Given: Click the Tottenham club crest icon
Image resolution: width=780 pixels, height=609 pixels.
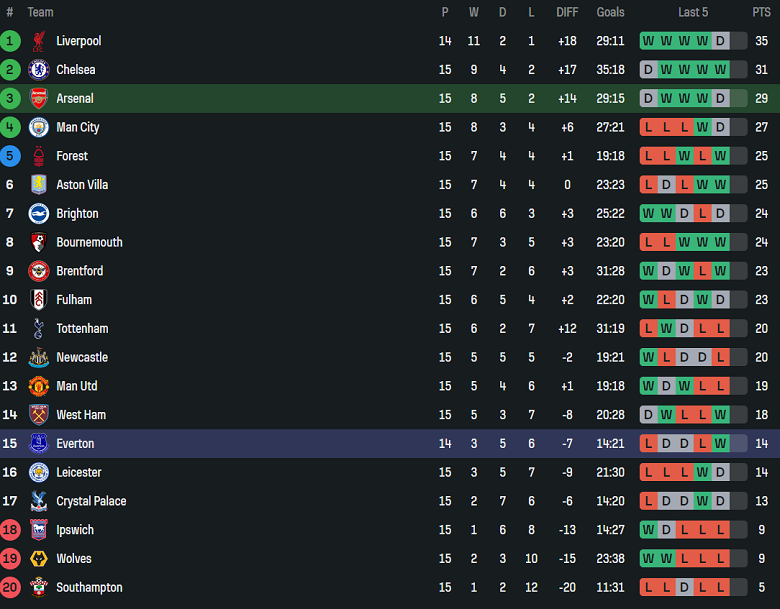Looking at the screenshot, I should tap(39, 329).
